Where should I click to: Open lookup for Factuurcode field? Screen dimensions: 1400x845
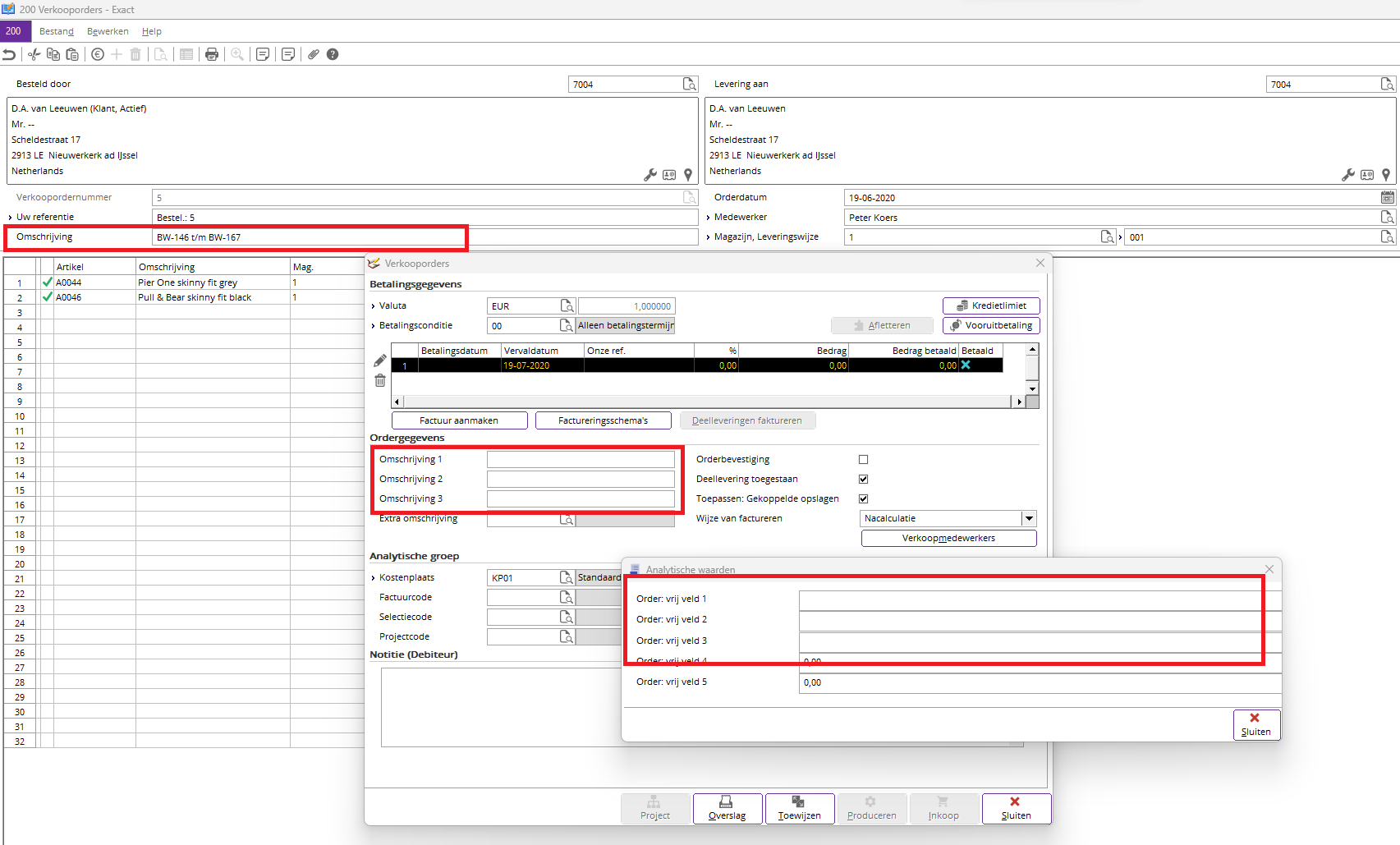567,598
